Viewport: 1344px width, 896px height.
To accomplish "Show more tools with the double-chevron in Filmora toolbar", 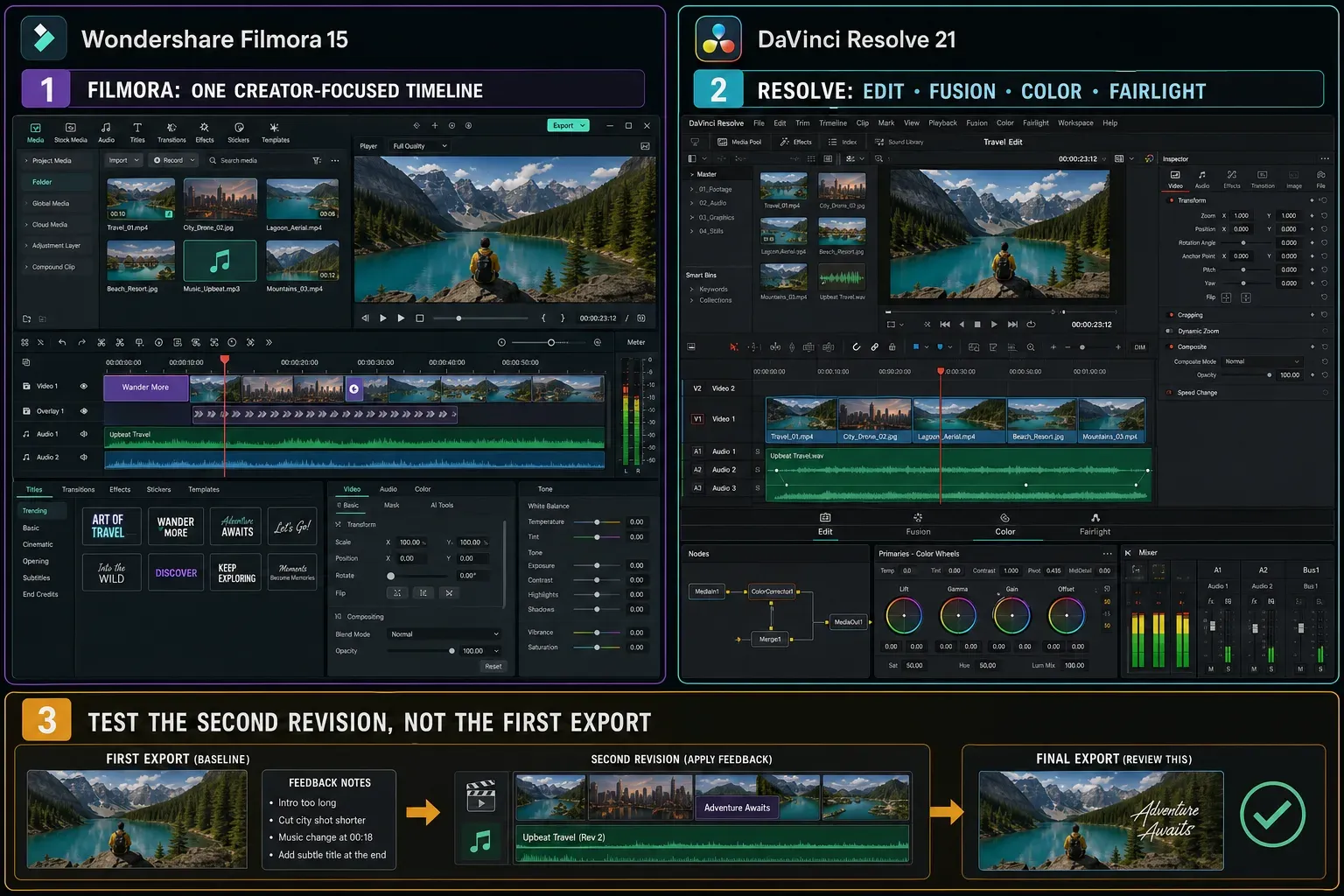I will (x=269, y=342).
